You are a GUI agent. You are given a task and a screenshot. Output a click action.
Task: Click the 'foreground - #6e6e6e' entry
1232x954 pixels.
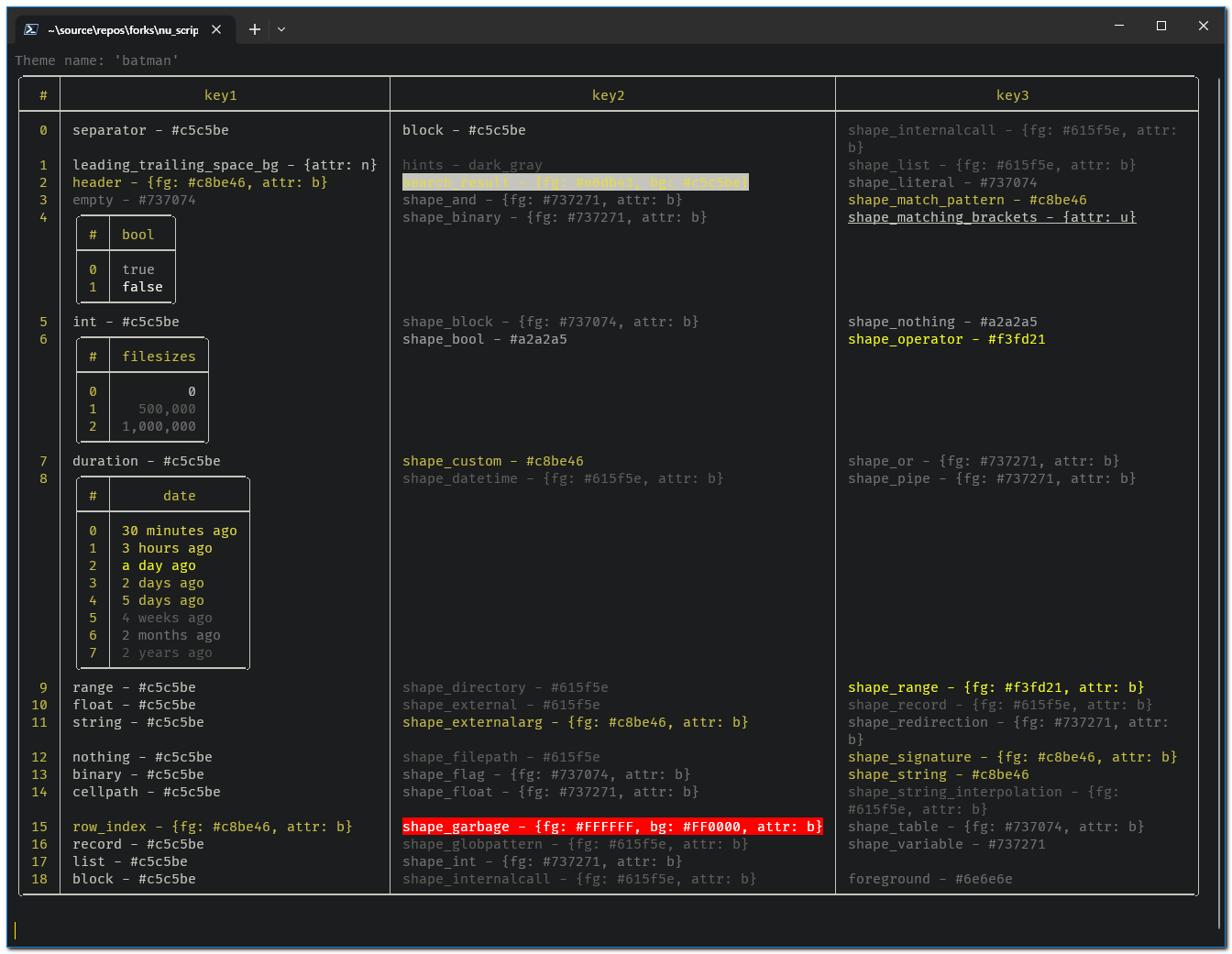(x=930, y=879)
